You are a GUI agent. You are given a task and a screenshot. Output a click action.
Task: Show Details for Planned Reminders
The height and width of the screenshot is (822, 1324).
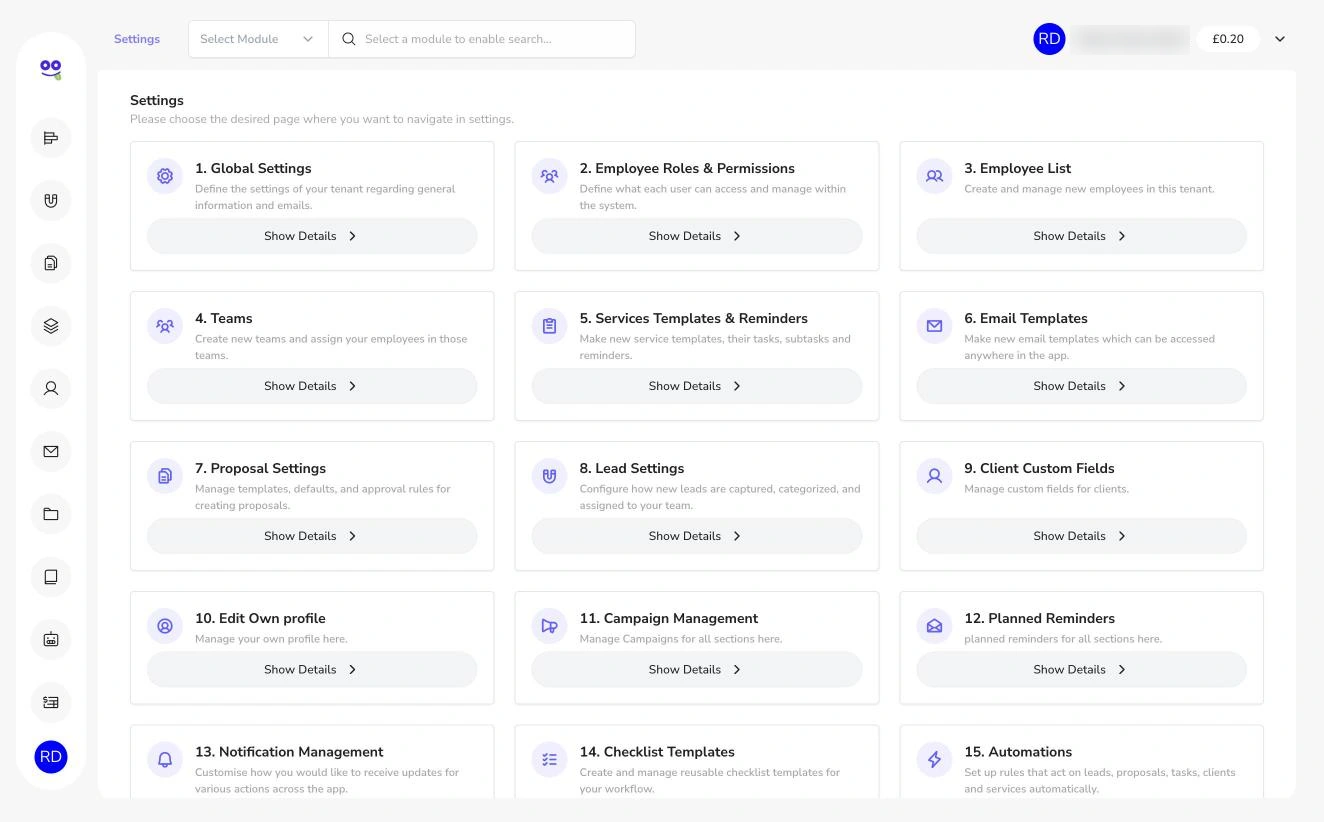pos(1081,670)
